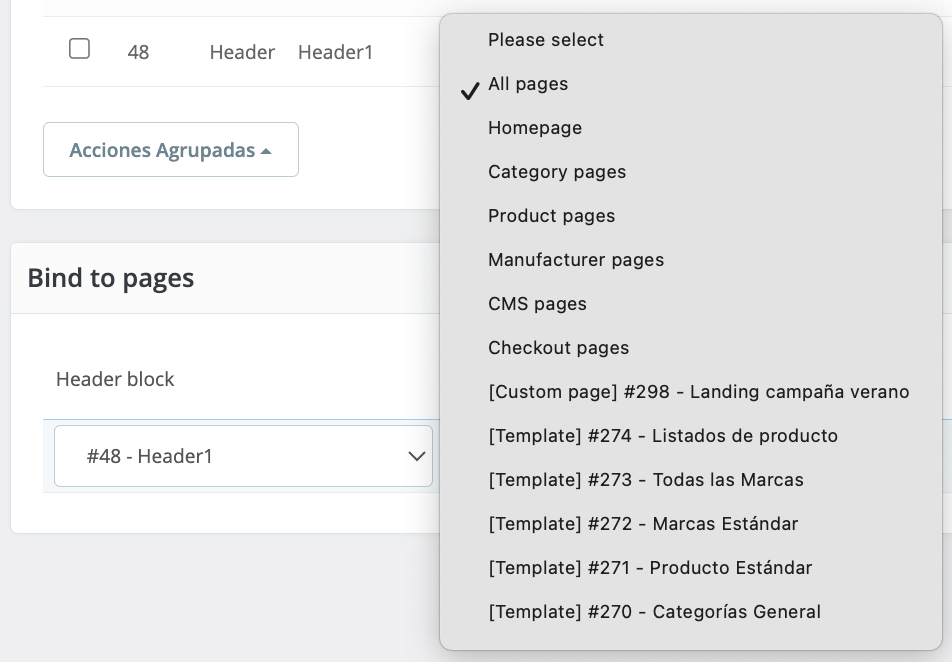This screenshot has width=952, height=662.
Task: Tick the checkbox for row 48
Action: pyautogui.click(x=79, y=48)
